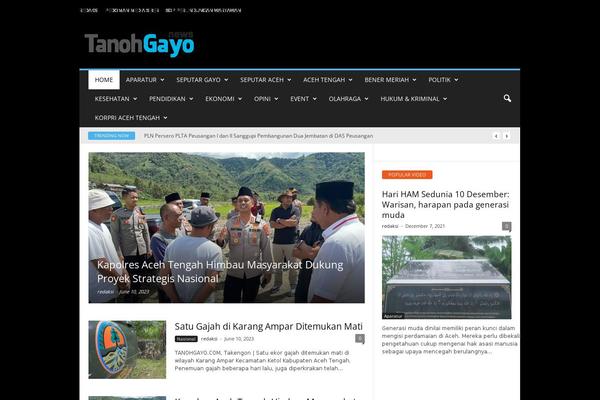This screenshot has width=600, height=400.
Task: Click the TRENDING NOW label
Action: [x=111, y=136]
